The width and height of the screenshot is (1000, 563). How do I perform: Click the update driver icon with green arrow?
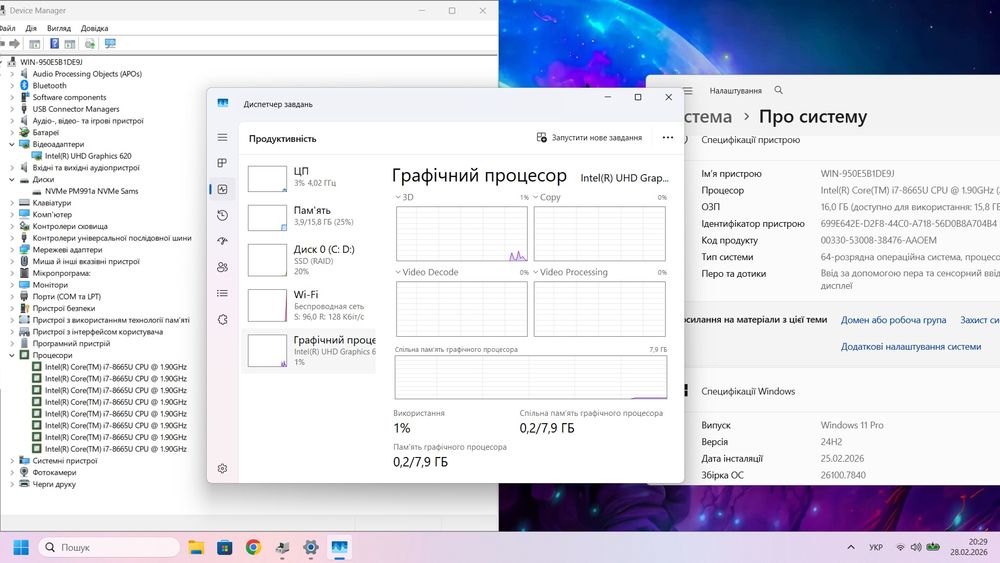pyautogui.click(x=90, y=43)
